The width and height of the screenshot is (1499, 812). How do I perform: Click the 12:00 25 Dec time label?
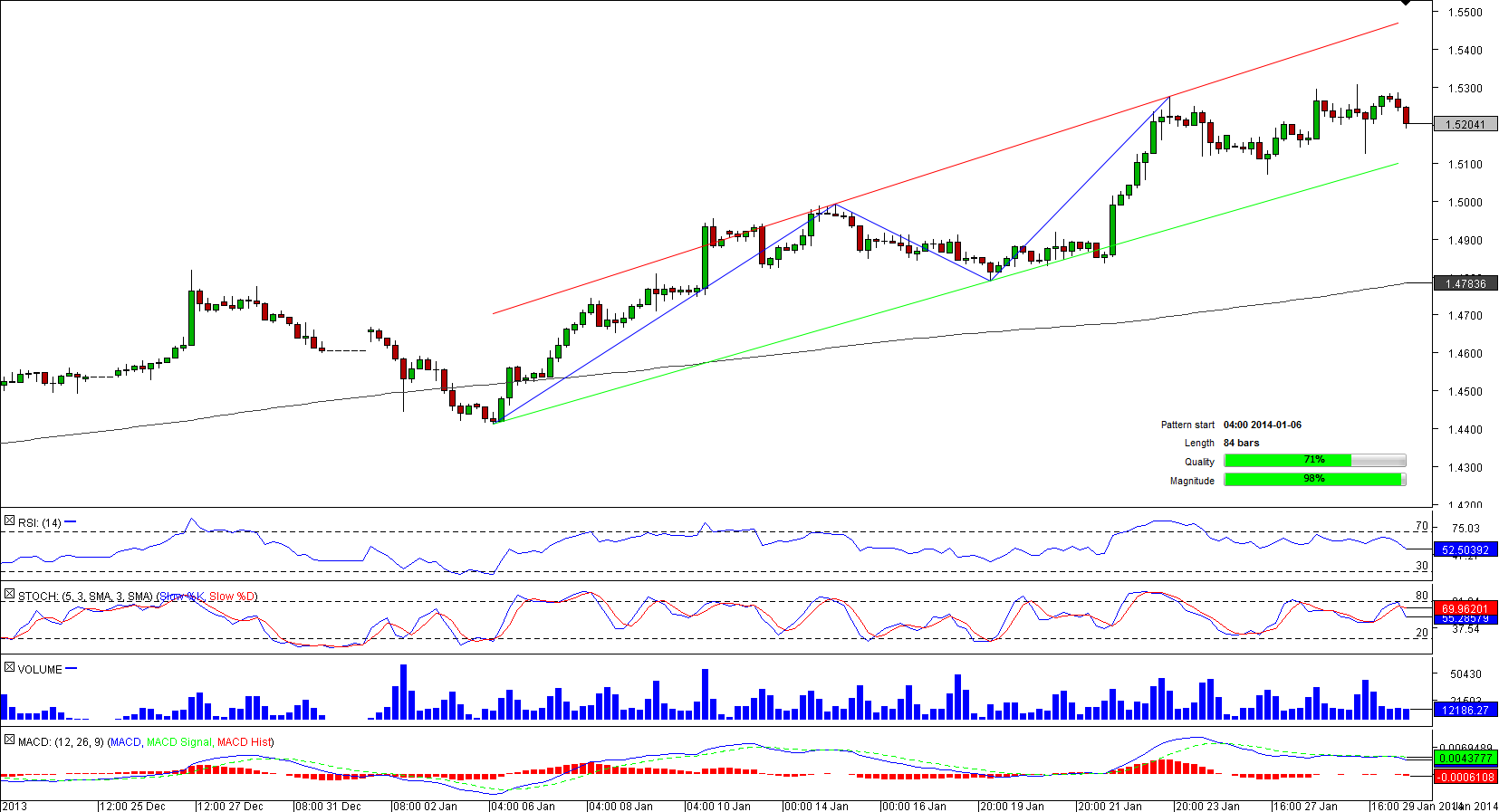tap(133, 807)
